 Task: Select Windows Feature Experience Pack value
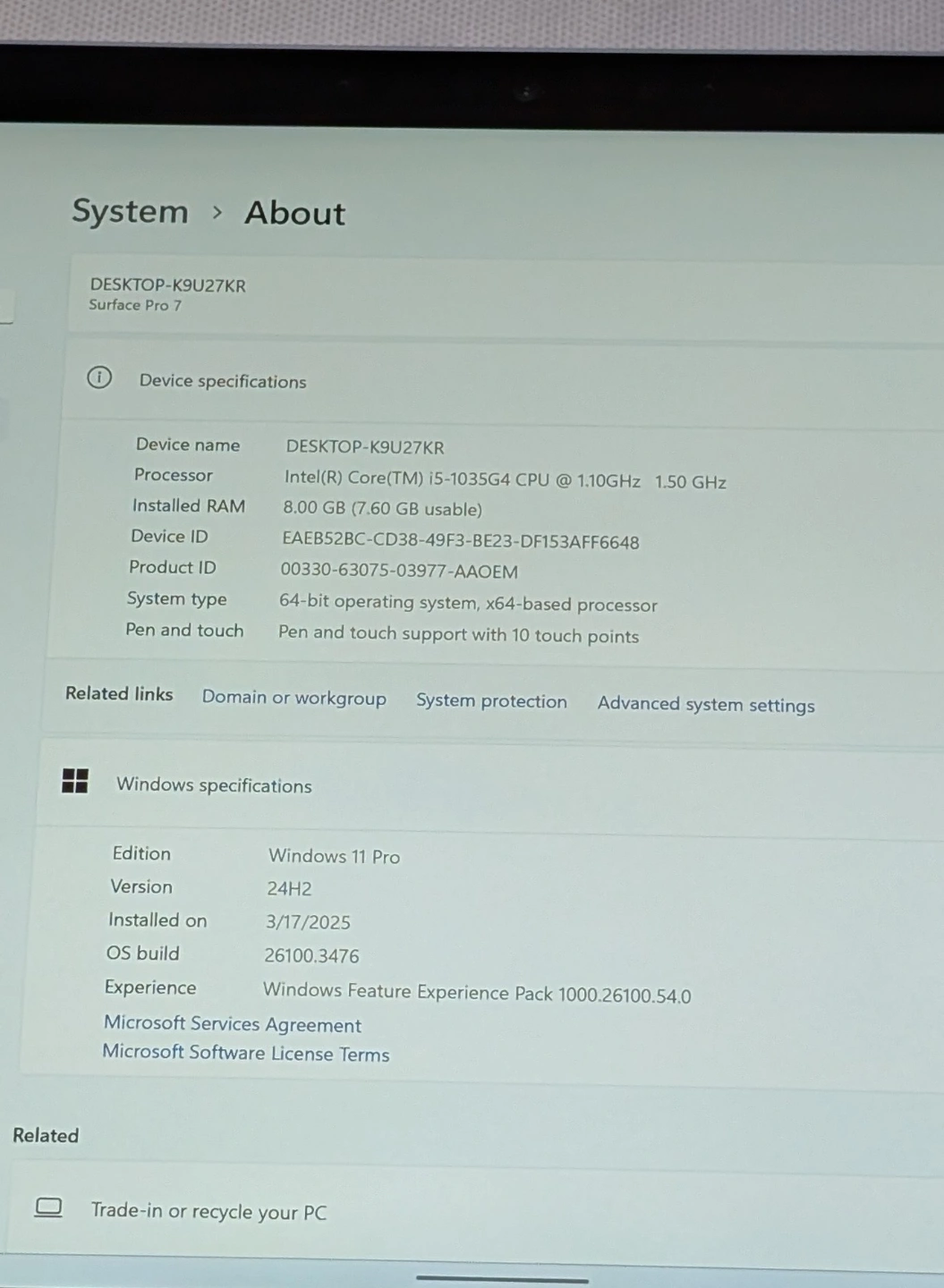click(x=477, y=993)
